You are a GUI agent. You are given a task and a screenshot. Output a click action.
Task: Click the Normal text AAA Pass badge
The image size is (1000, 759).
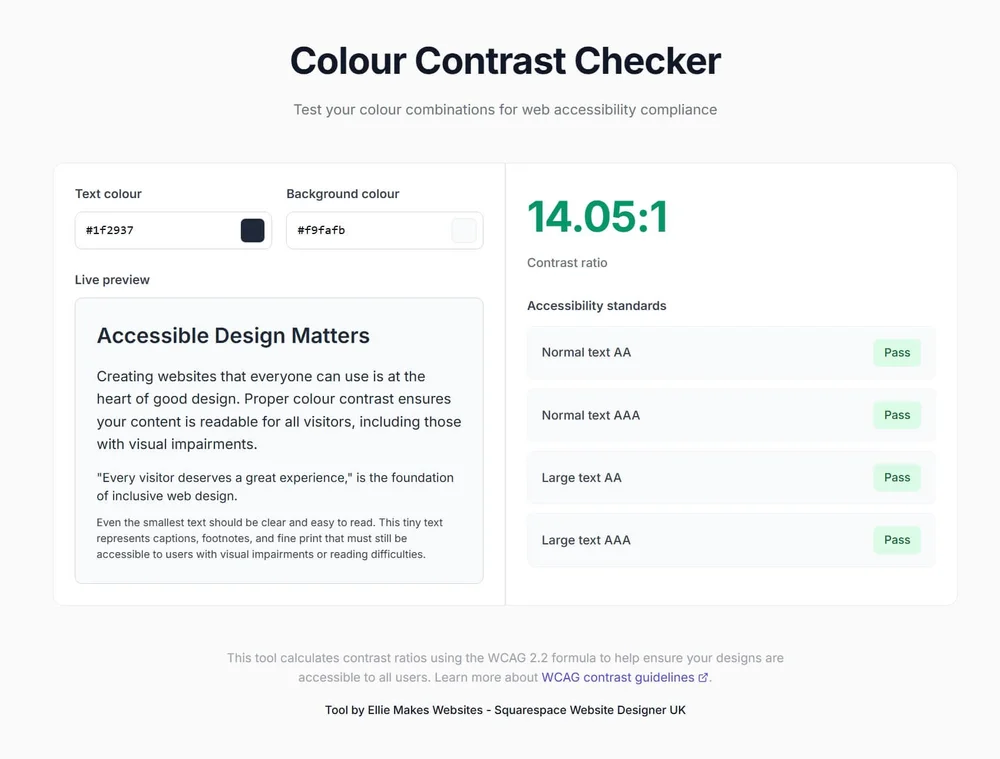897,415
